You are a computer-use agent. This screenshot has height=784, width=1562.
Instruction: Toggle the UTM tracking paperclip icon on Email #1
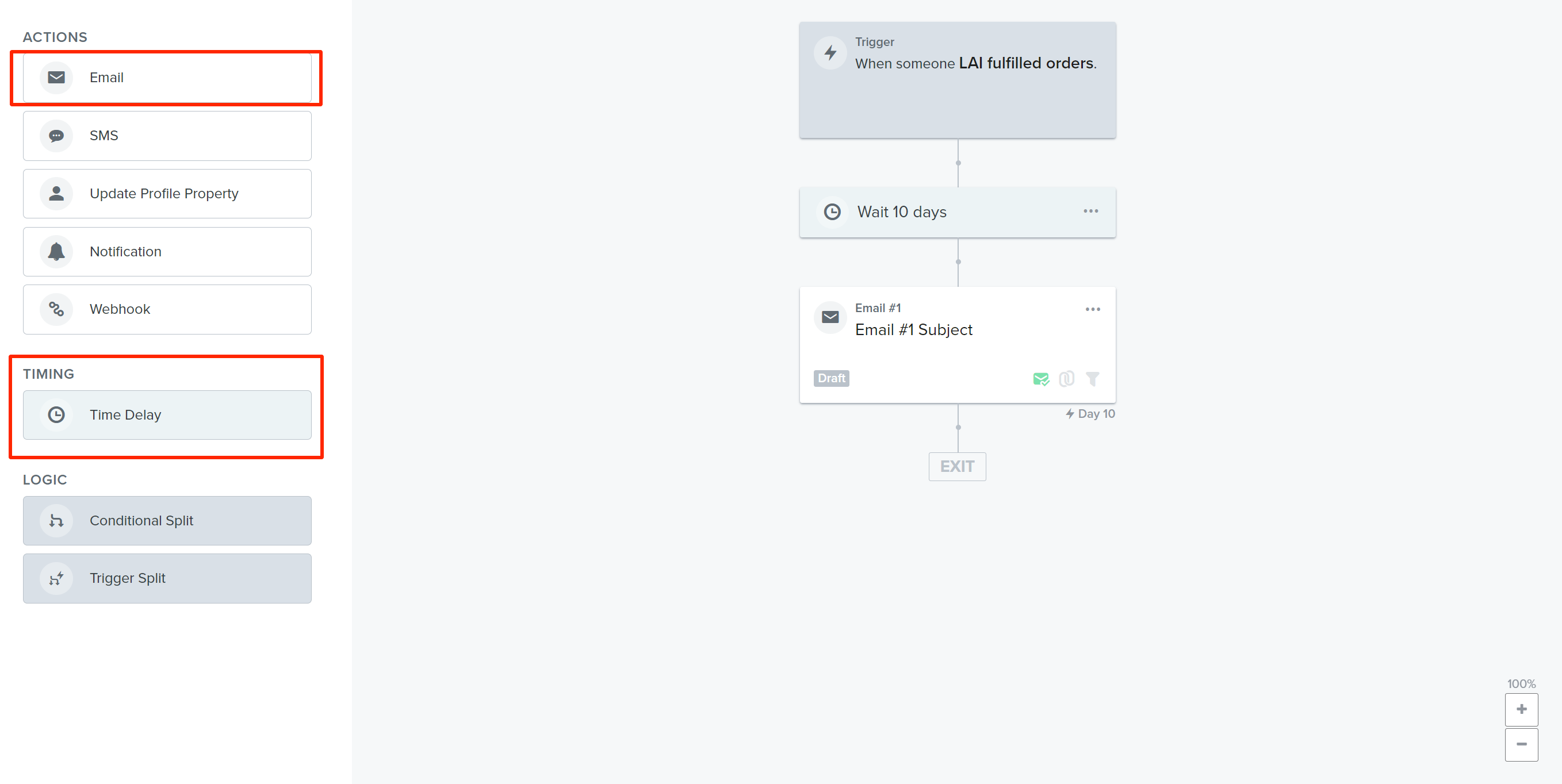1067,379
